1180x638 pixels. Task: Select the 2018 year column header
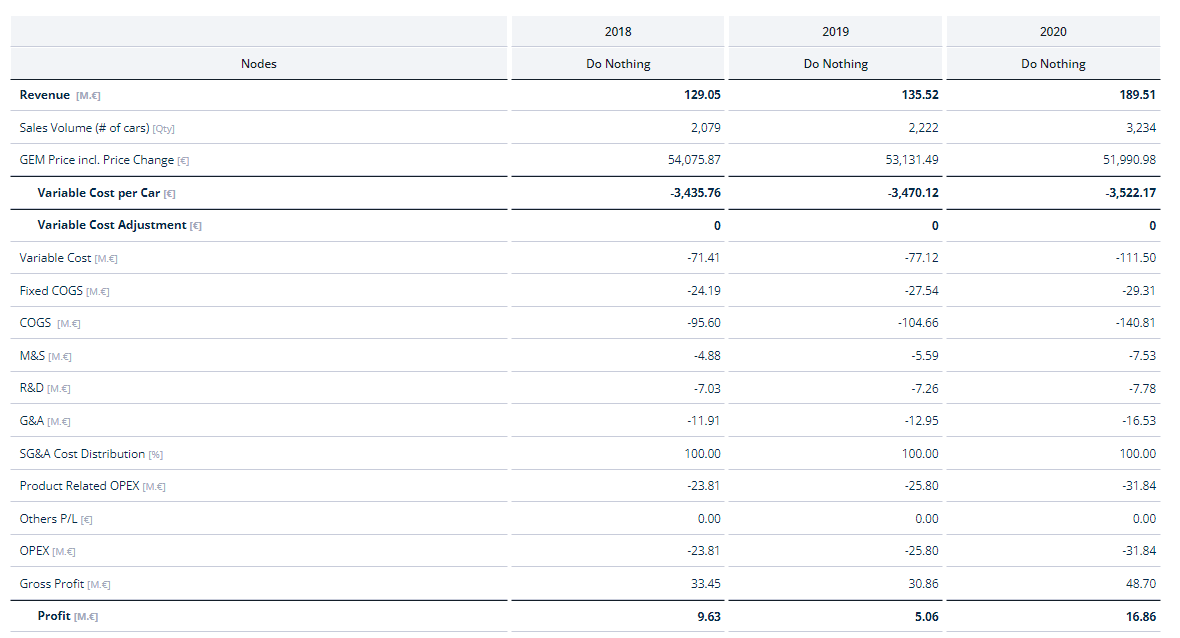pyautogui.click(x=618, y=32)
